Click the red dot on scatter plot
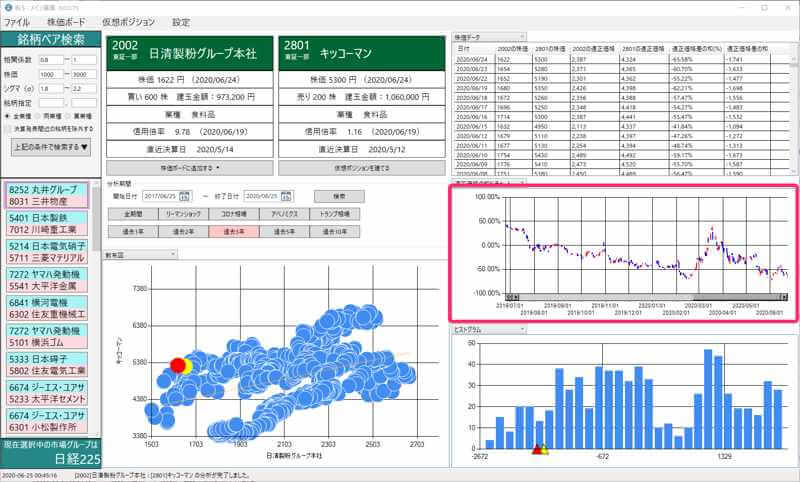This screenshot has height=482, width=800. tap(178, 365)
